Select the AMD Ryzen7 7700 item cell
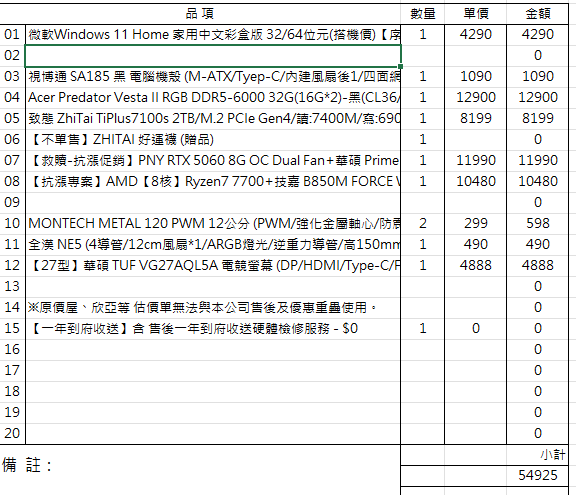 click(213, 181)
